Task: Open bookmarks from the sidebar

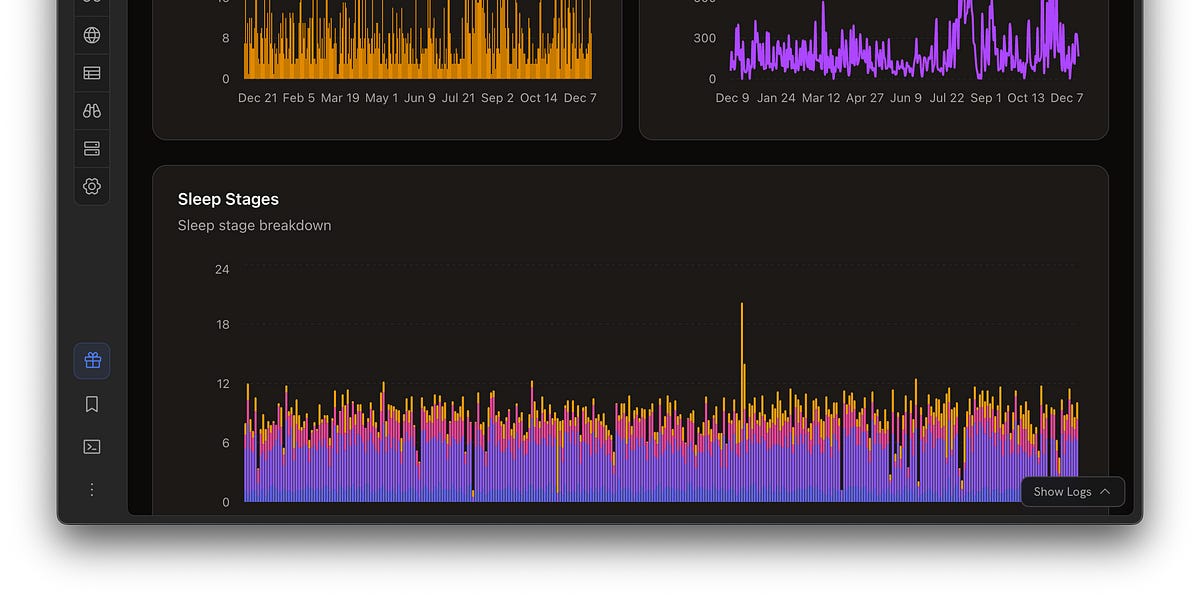Action: click(x=91, y=404)
